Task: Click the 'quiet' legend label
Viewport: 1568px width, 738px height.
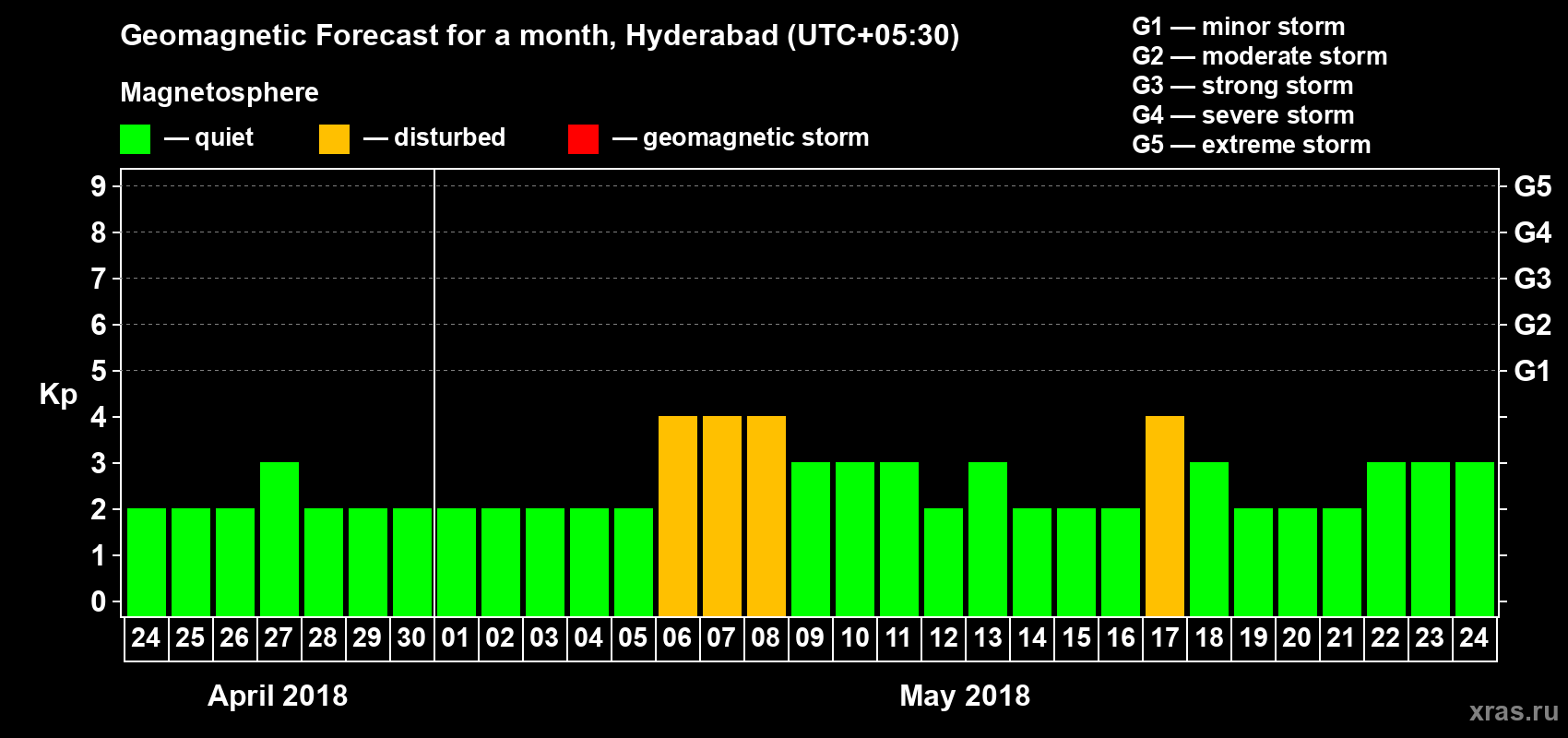Action: [x=224, y=137]
